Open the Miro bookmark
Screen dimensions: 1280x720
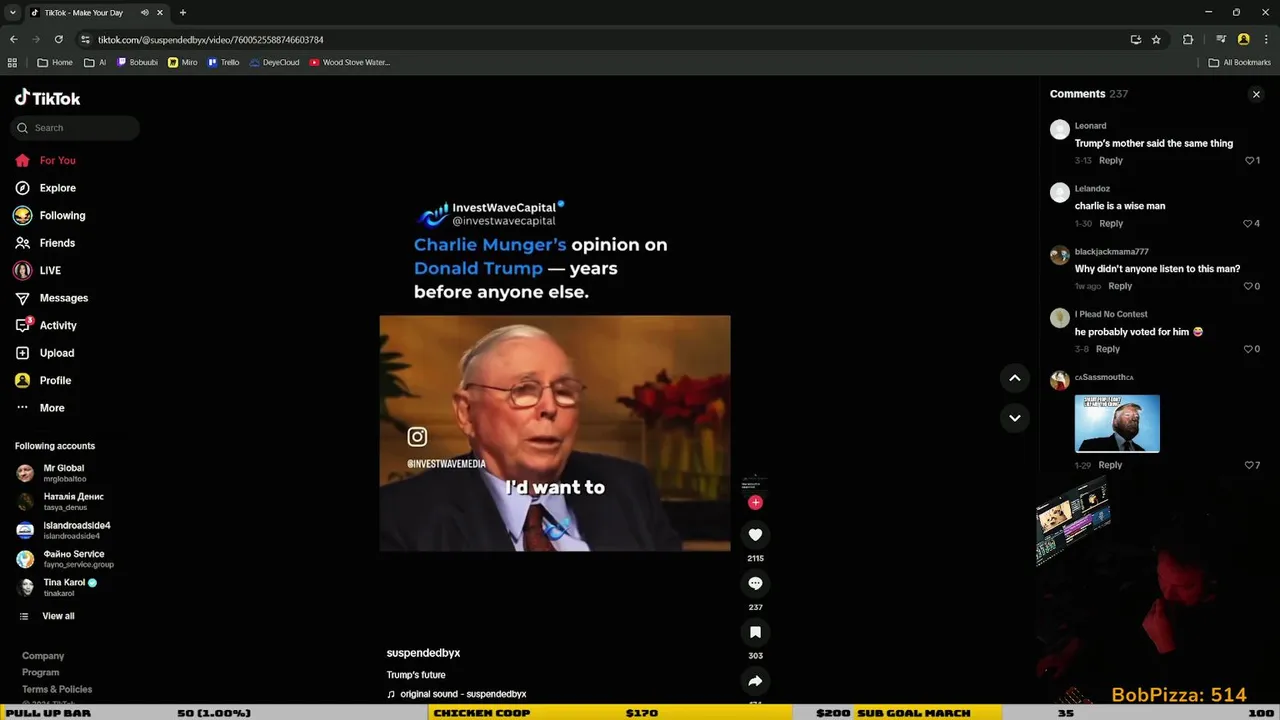click(182, 62)
